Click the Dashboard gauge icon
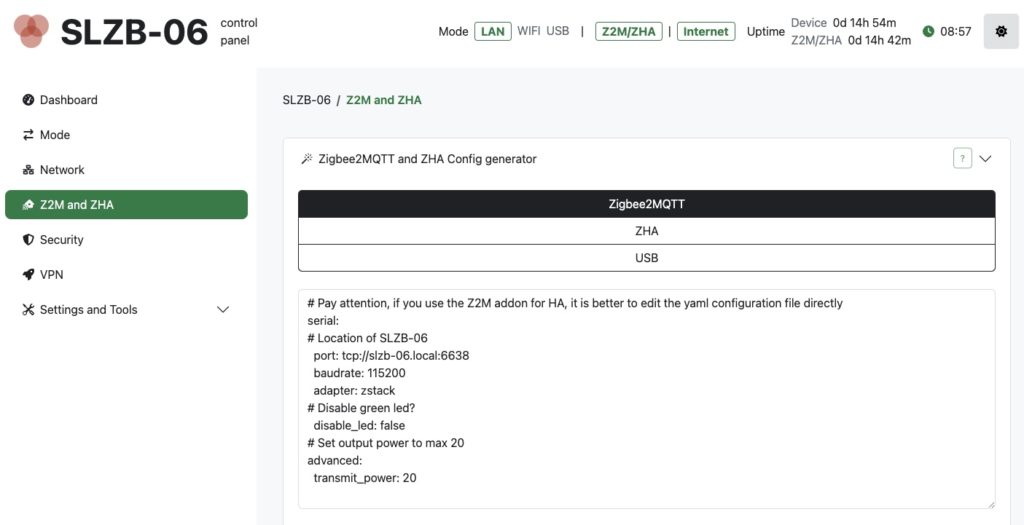 pyautogui.click(x=28, y=100)
